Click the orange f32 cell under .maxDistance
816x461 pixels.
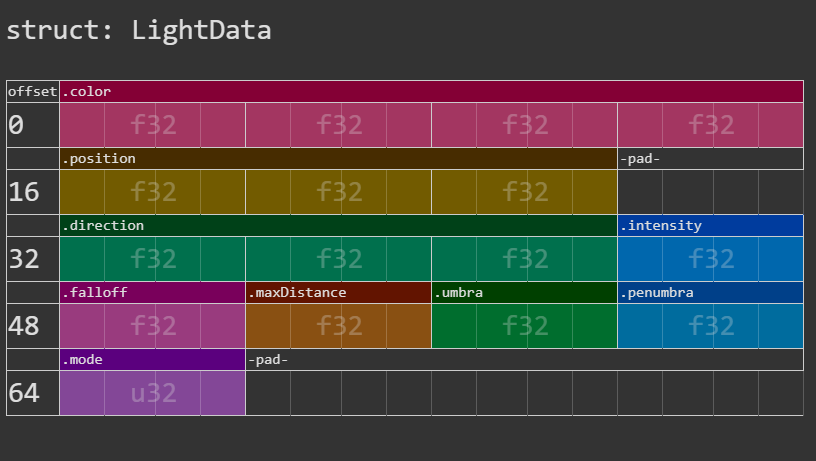338,326
